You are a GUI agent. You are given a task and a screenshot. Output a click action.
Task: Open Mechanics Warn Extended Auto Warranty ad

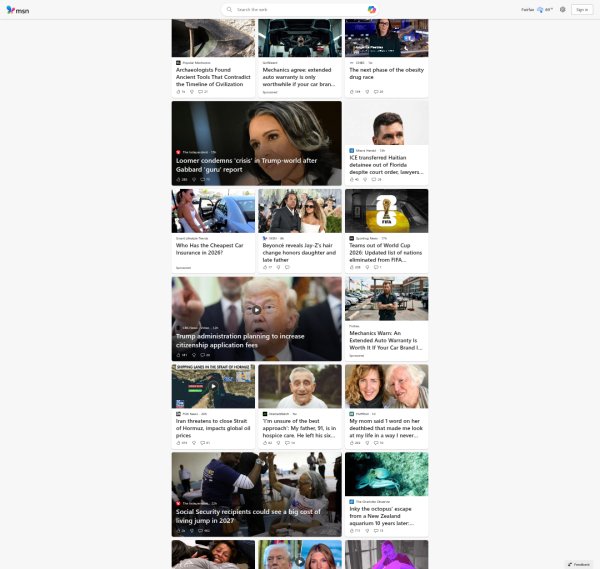(386, 340)
